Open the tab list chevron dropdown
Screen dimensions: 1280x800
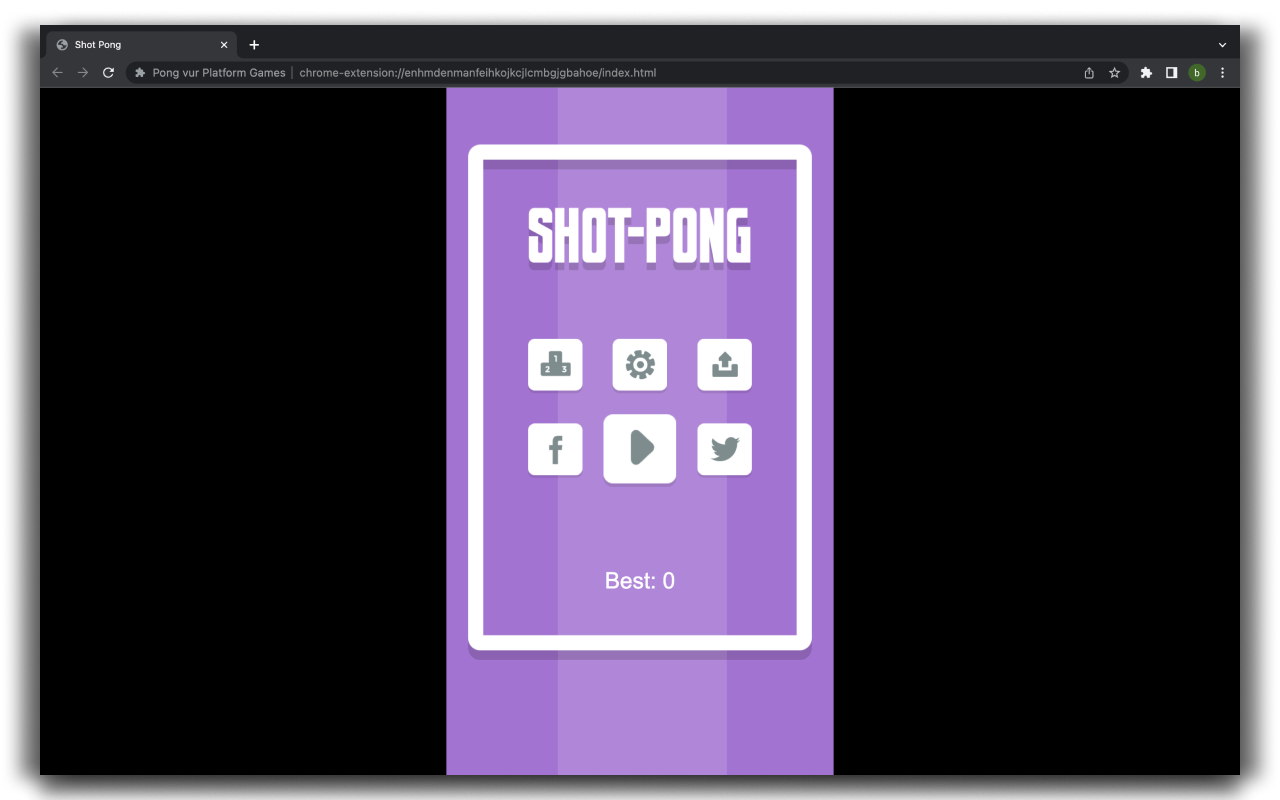pos(1222,44)
